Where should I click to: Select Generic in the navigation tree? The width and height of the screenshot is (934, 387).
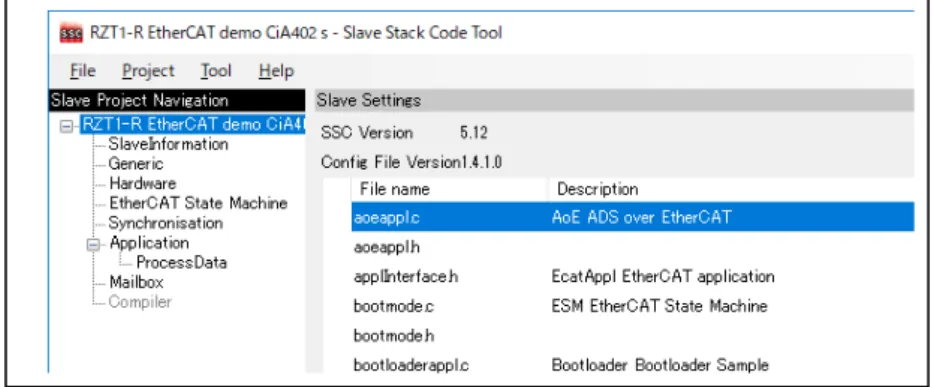click(x=136, y=164)
